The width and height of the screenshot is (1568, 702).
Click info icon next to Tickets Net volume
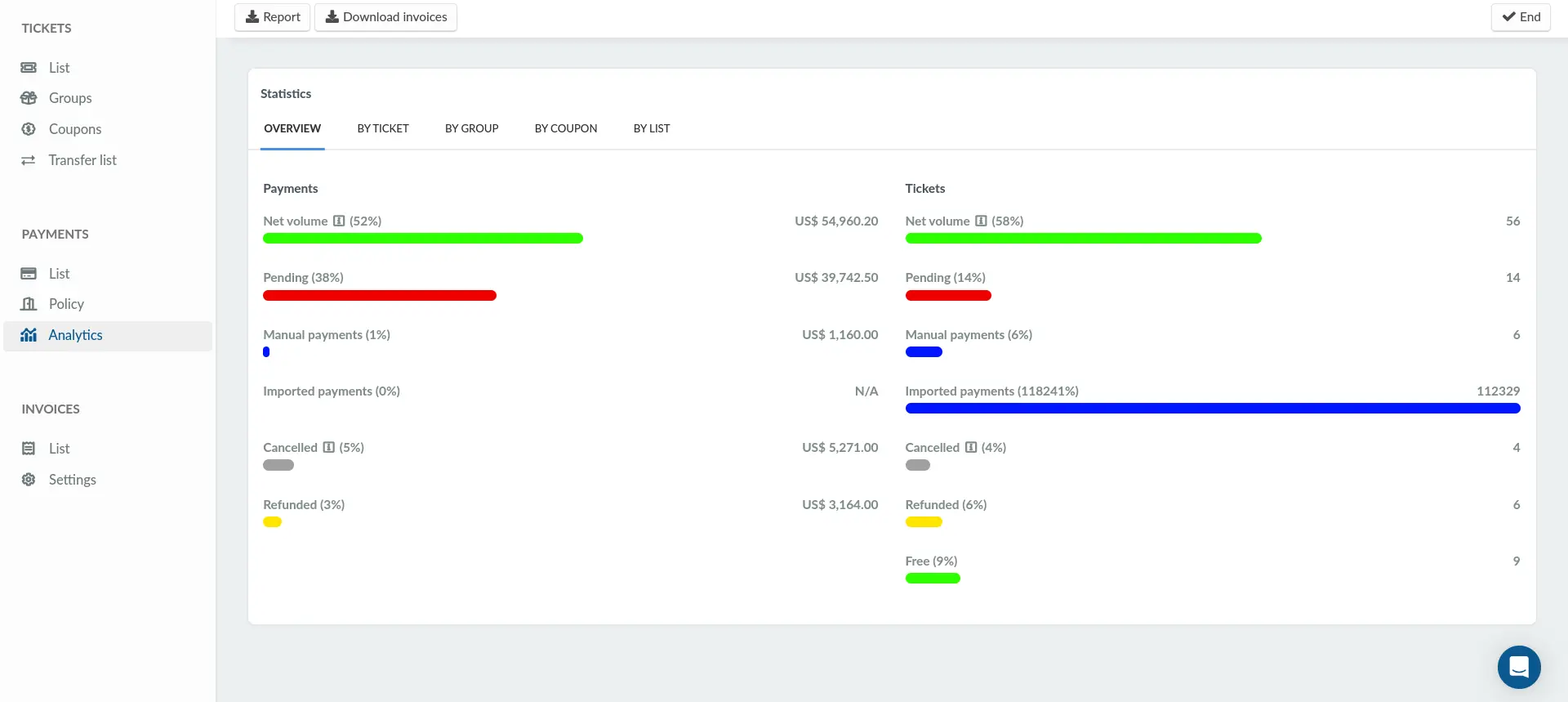point(981,221)
